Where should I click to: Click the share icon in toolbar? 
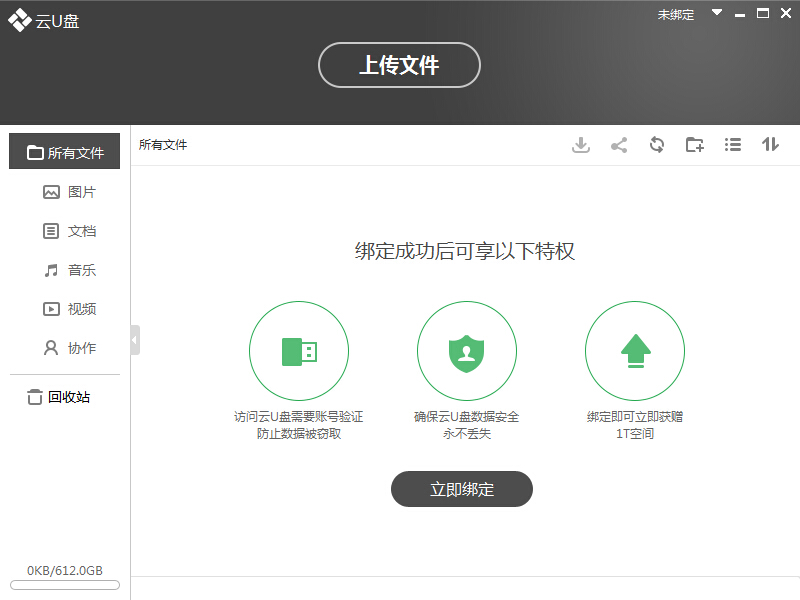pos(619,145)
